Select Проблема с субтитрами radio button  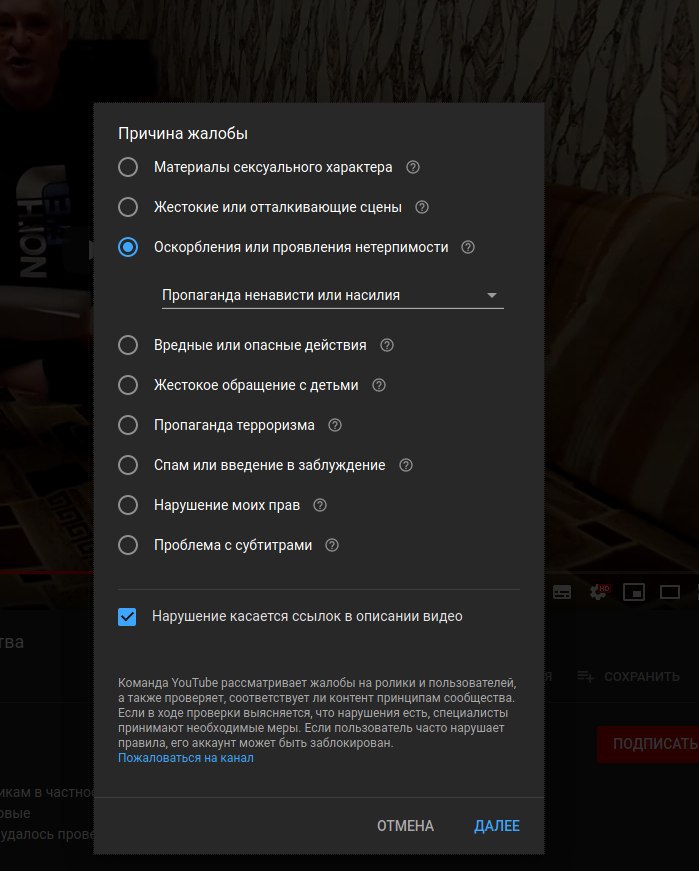(x=128, y=545)
